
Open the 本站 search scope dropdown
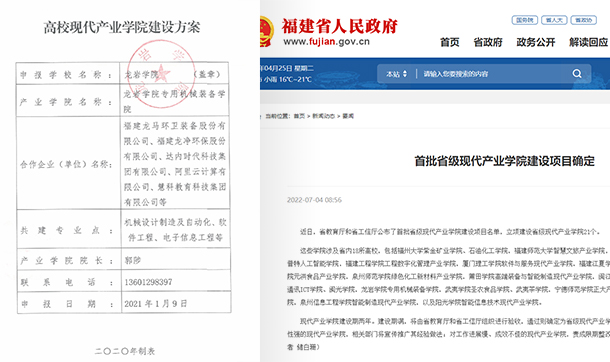pyautogui.click(x=396, y=74)
